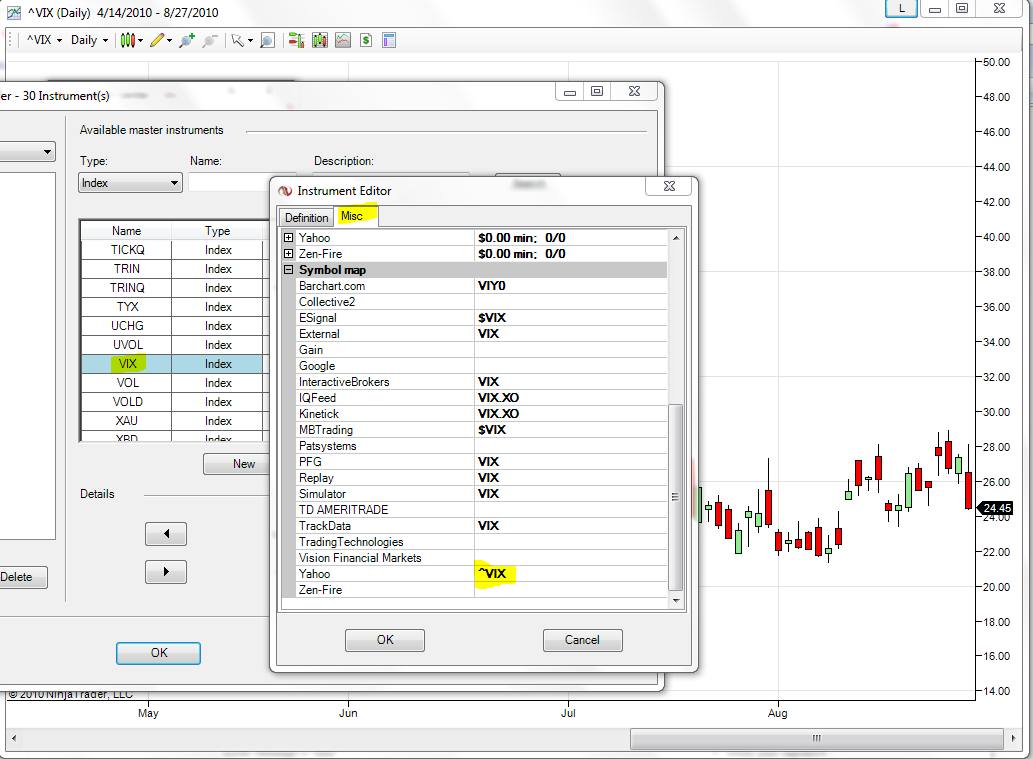Close the Instrument Editor window

tap(669, 186)
